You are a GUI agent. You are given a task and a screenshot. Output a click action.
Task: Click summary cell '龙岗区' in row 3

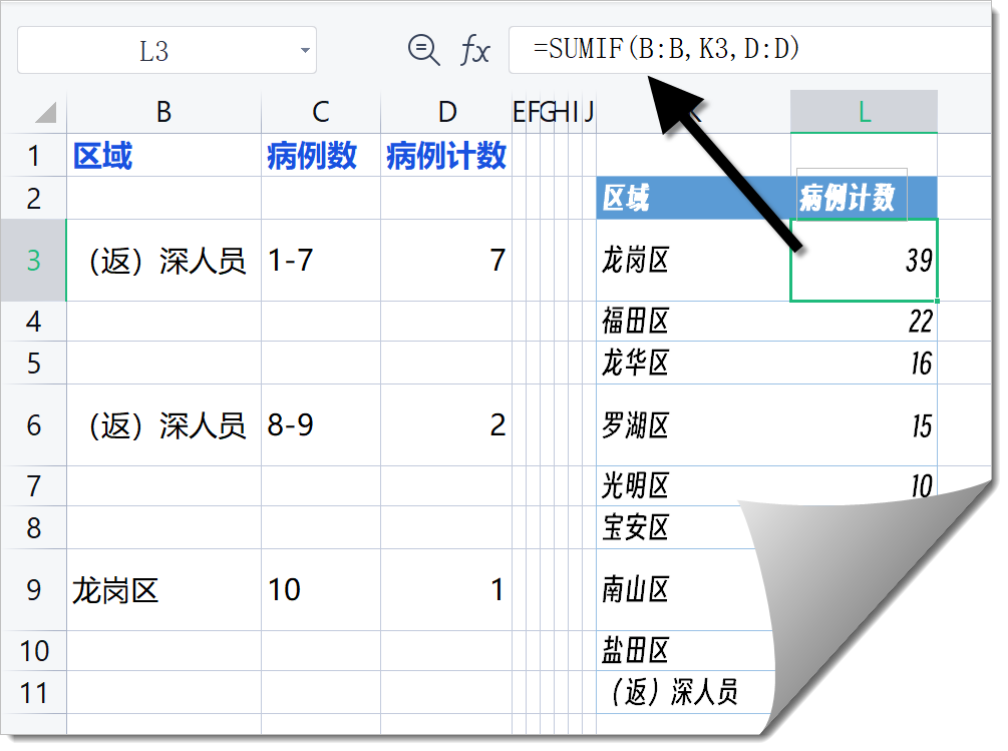click(x=694, y=260)
